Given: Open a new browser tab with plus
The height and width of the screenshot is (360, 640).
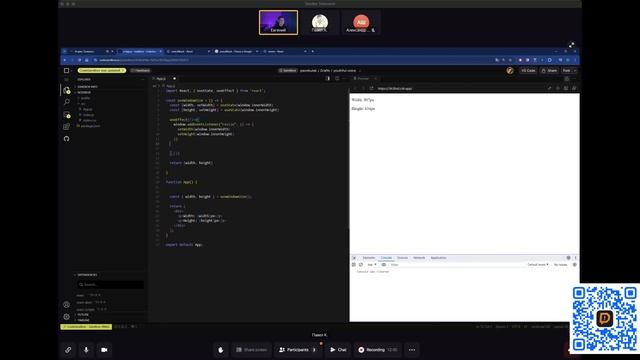Looking at the screenshot, I should pyautogui.click(x=313, y=51).
